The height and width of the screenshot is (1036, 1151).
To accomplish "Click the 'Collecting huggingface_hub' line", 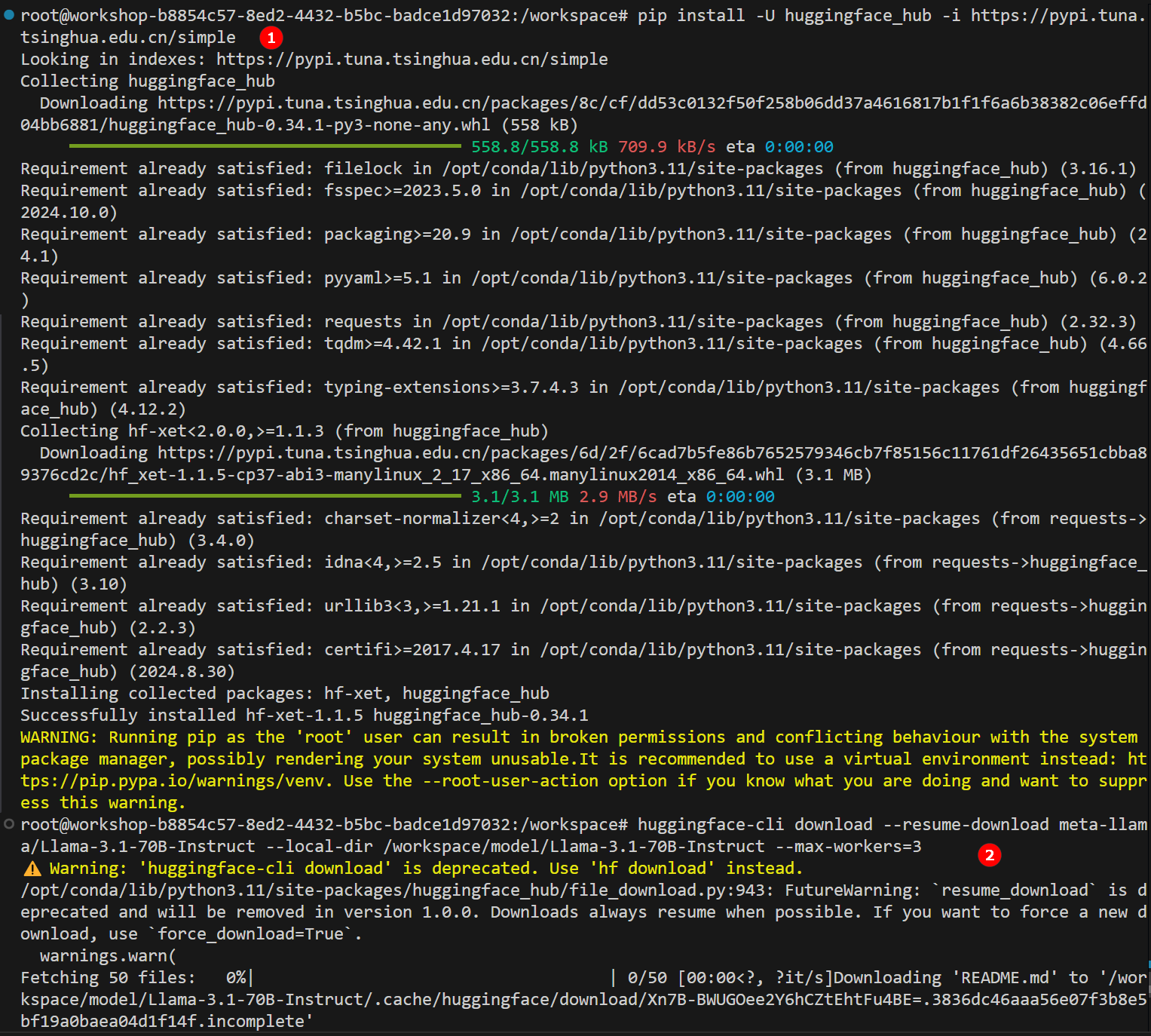I will tap(147, 81).
